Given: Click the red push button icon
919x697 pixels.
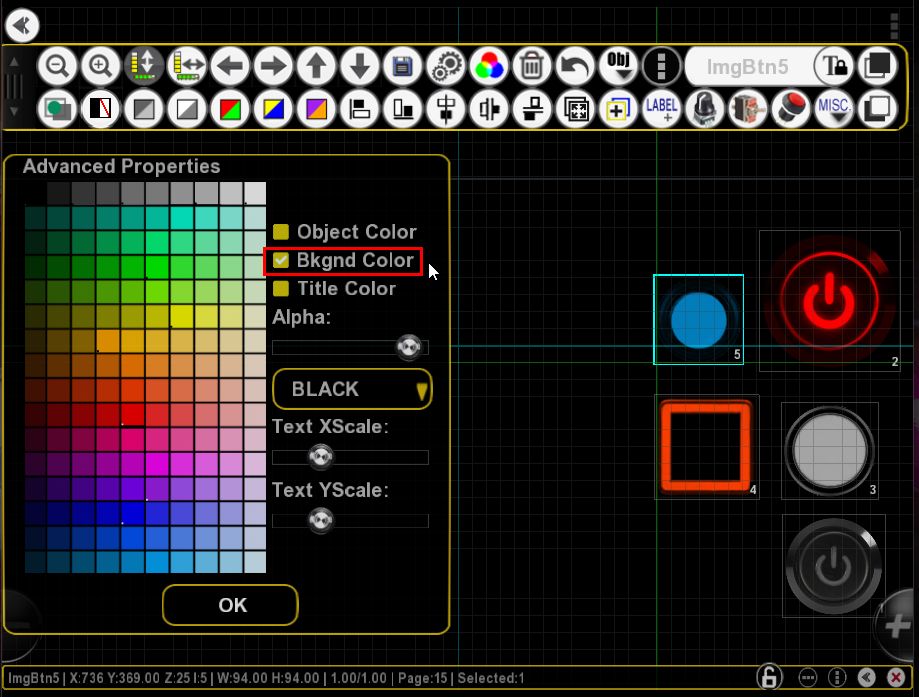Looking at the screenshot, I should (791, 108).
